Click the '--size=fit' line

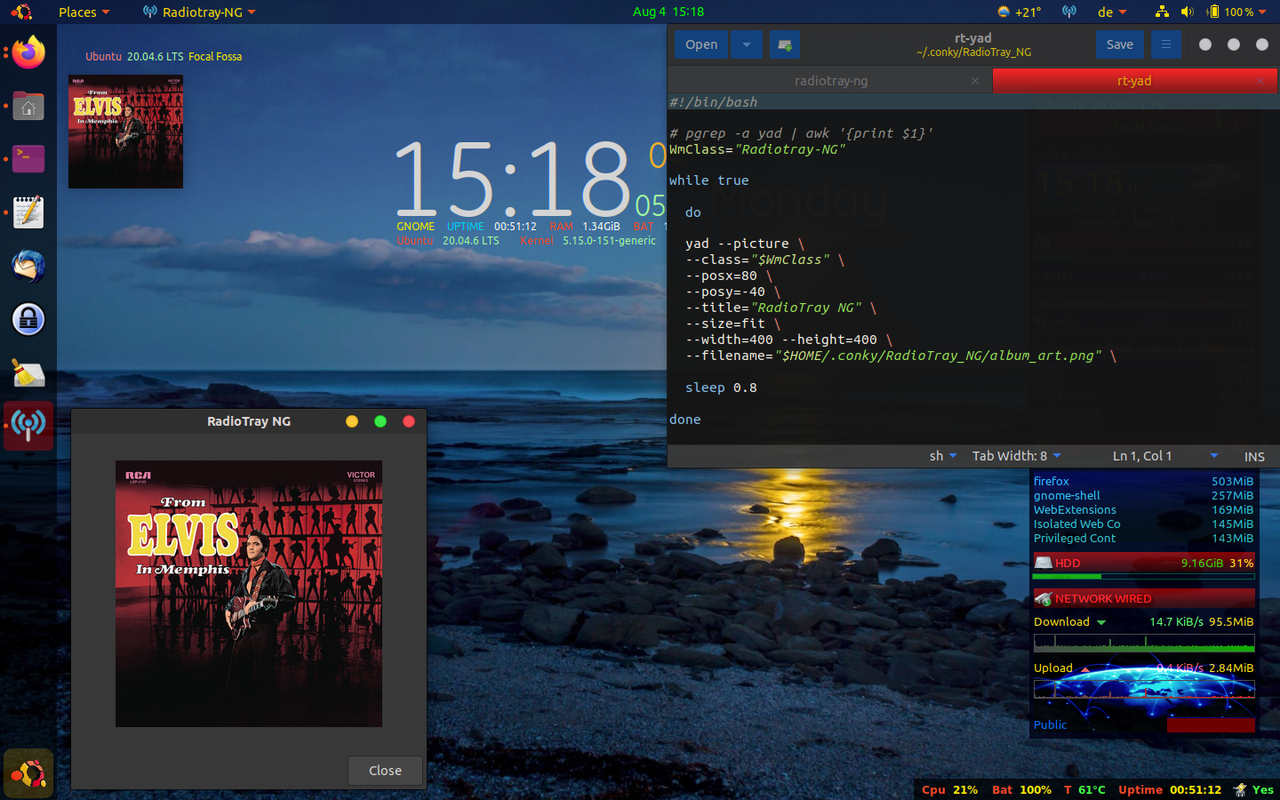tap(733, 323)
